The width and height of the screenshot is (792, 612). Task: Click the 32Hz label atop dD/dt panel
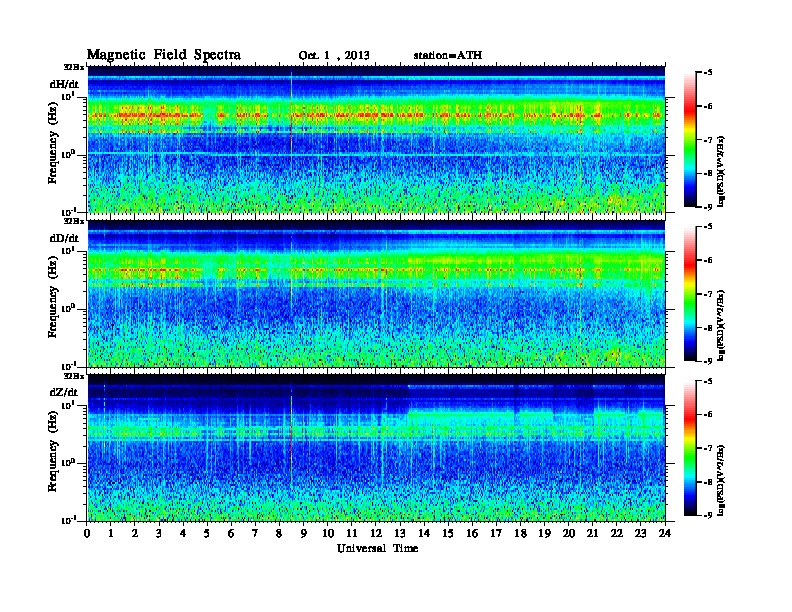pos(73,221)
